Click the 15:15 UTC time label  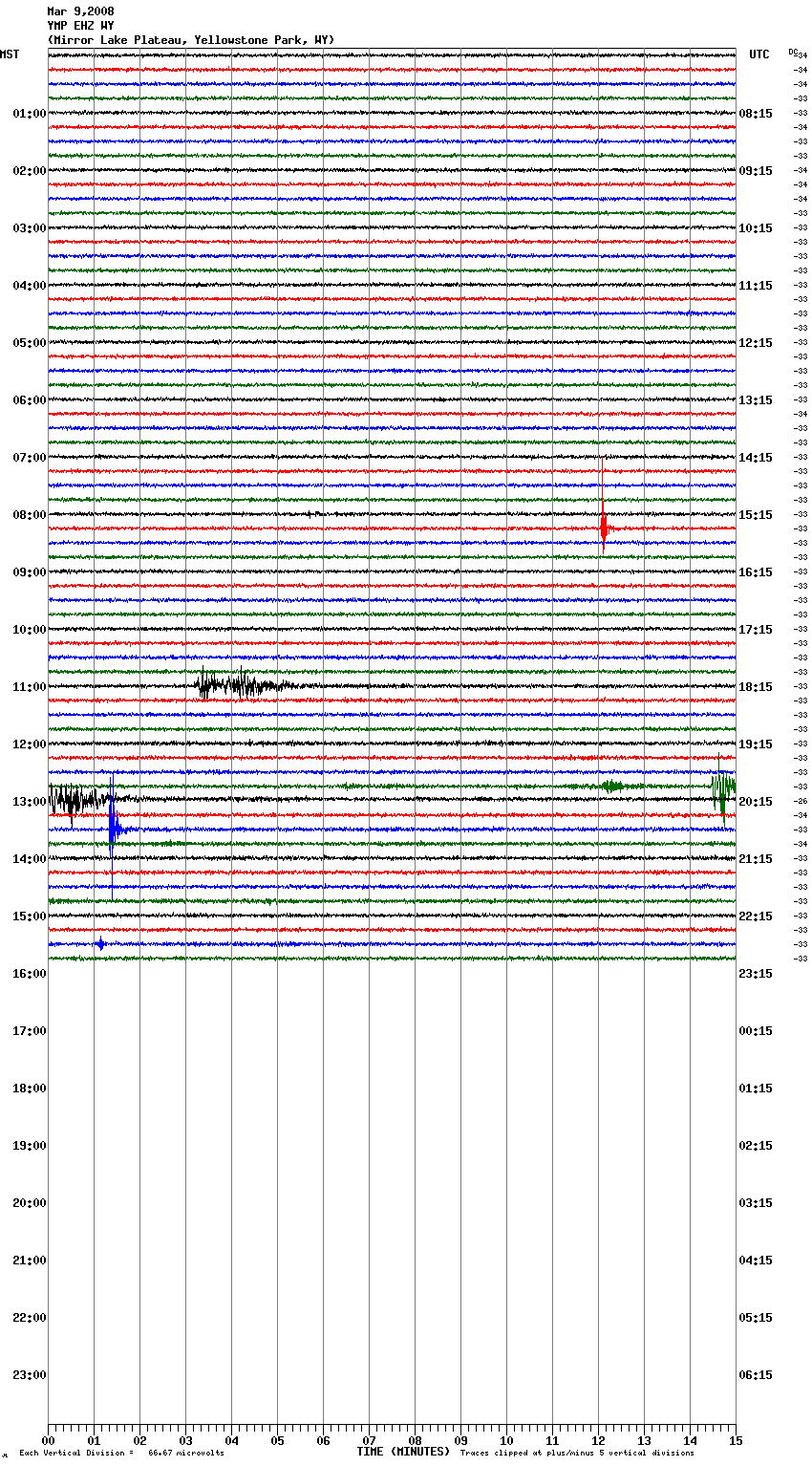click(x=756, y=514)
